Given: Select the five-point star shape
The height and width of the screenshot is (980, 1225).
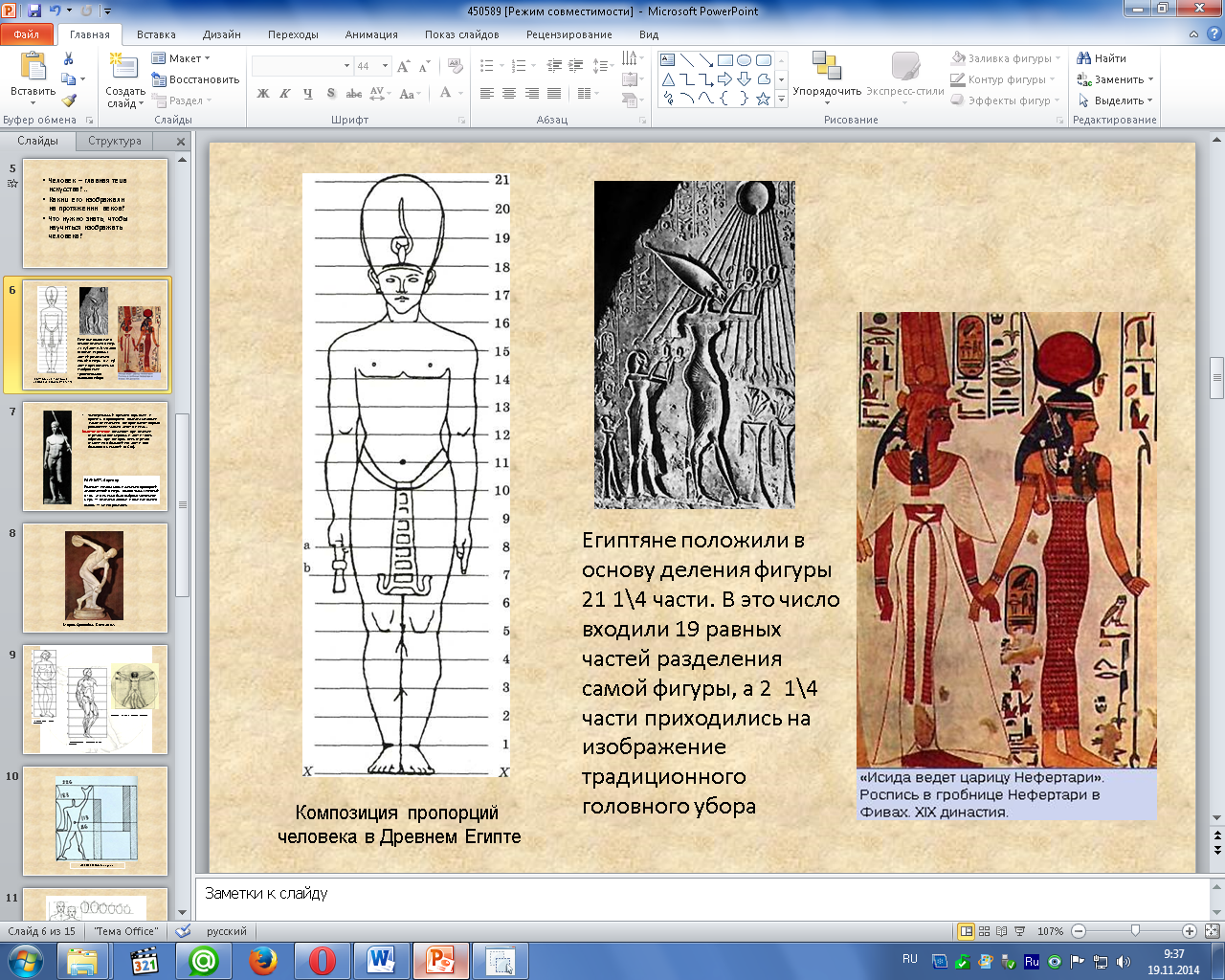Looking at the screenshot, I should 763,99.
